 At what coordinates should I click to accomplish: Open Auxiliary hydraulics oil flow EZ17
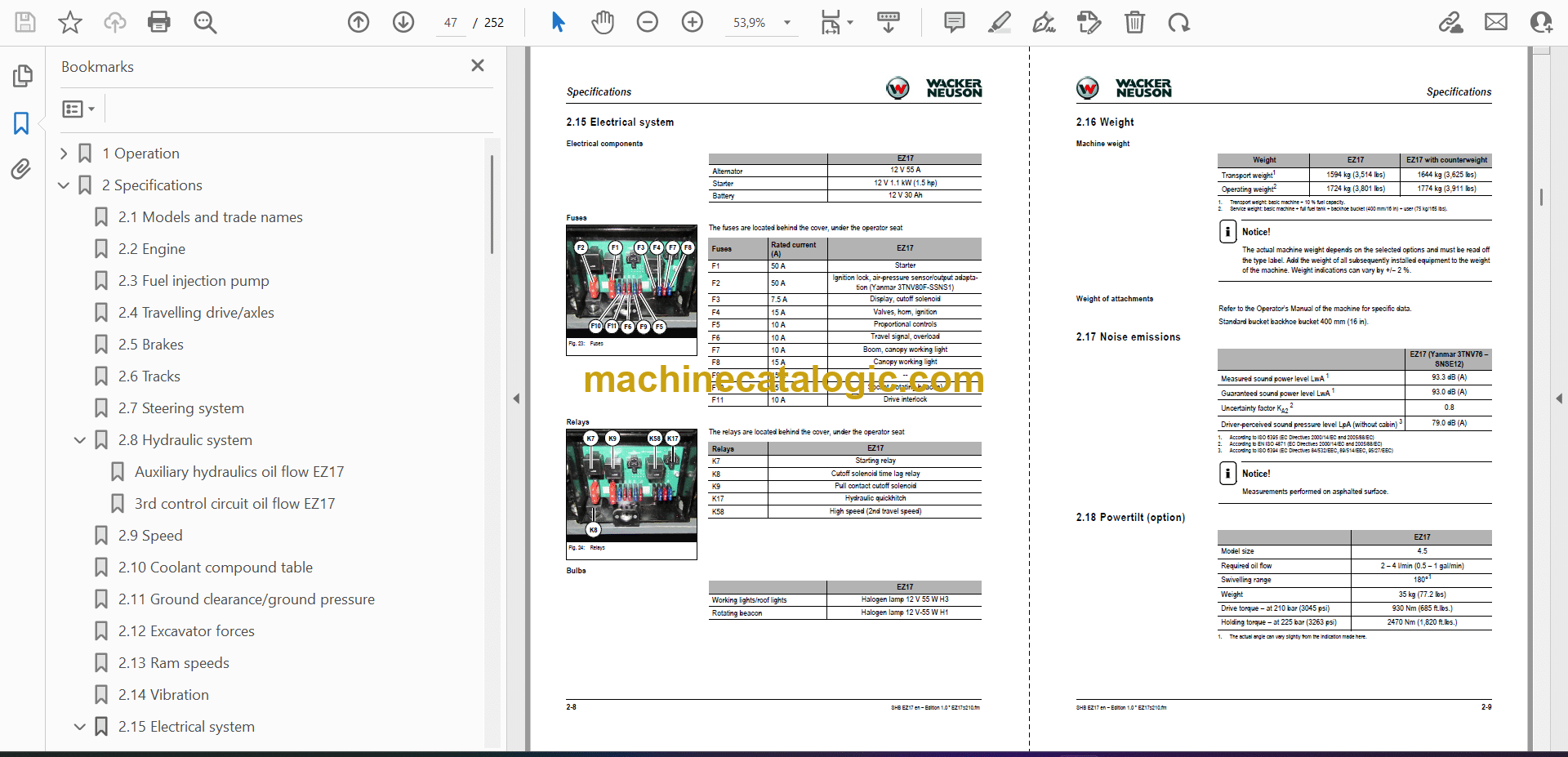[239, 472]
